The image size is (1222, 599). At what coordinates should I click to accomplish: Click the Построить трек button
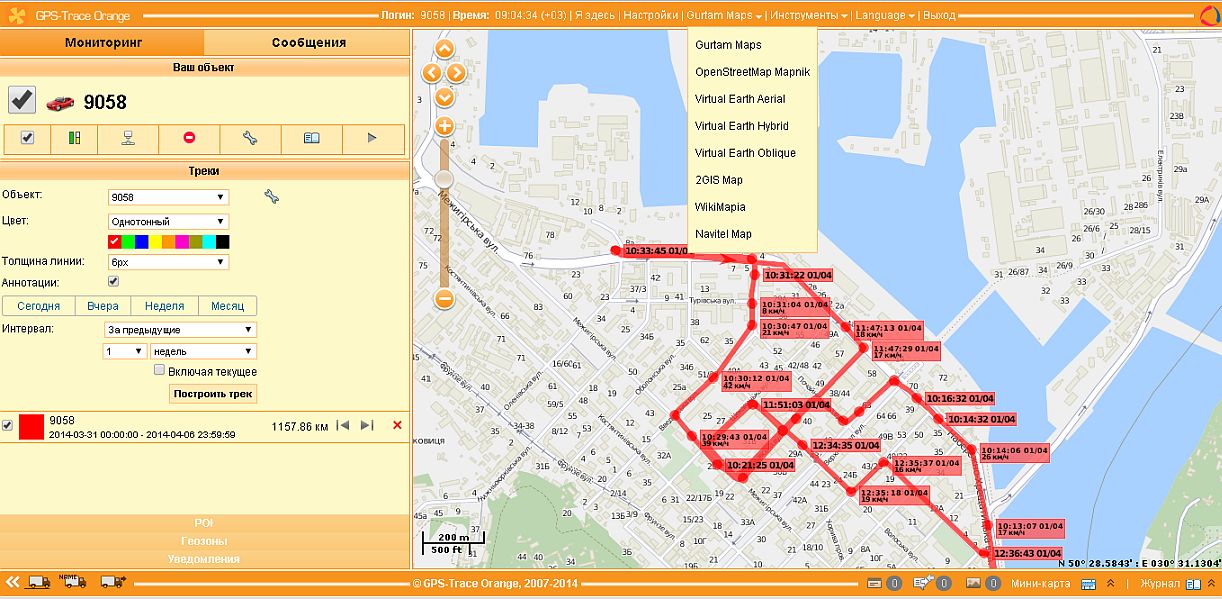[213, 394]
